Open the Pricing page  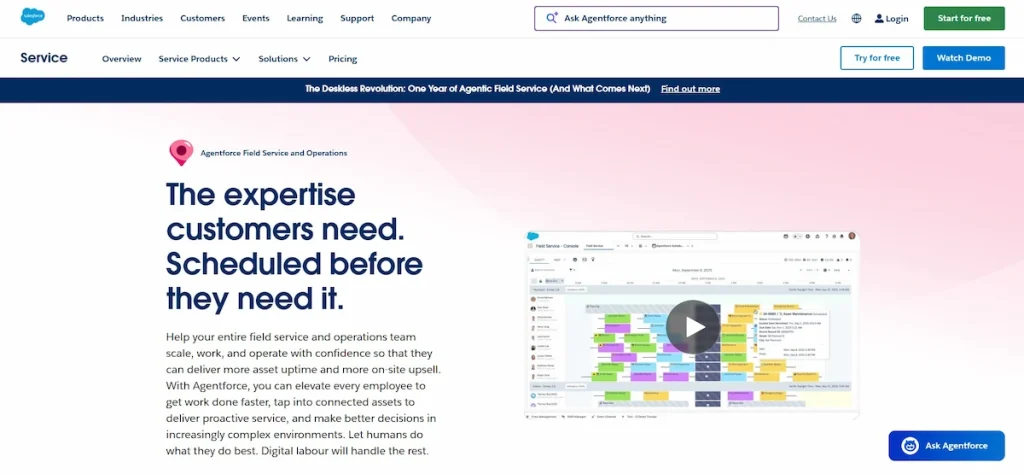(343, 59)
